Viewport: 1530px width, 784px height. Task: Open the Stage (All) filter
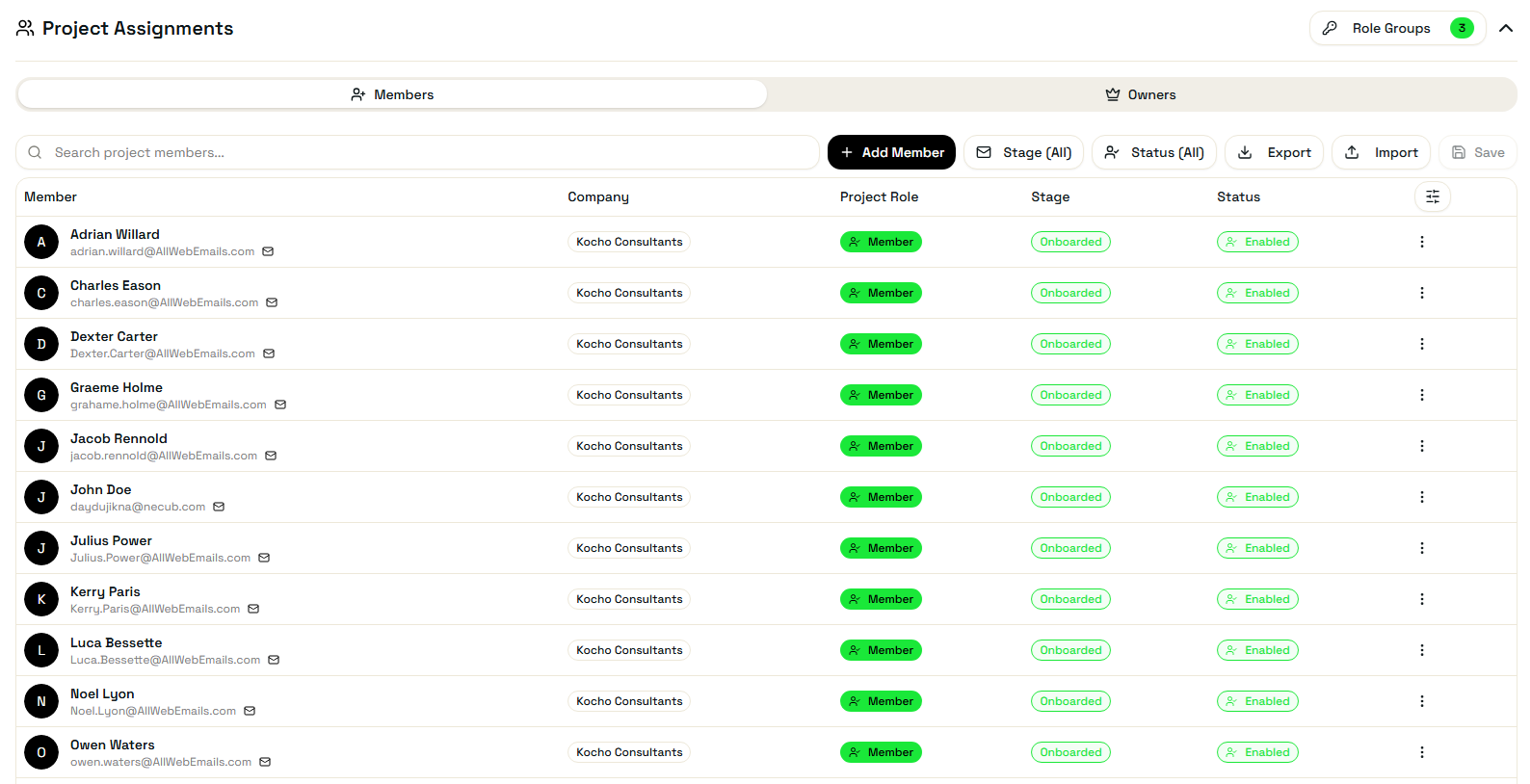[x=1024, y=152]
